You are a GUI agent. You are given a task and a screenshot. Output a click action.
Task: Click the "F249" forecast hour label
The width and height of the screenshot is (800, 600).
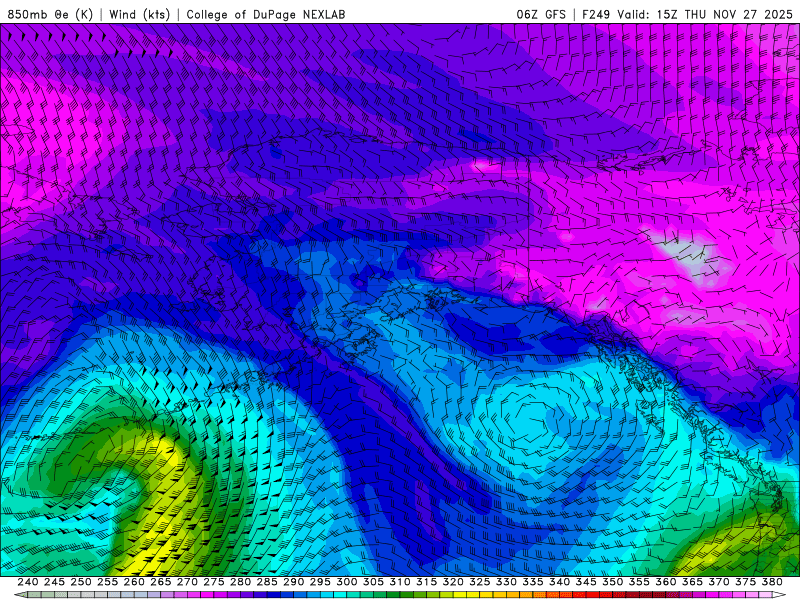pos(596,15)
